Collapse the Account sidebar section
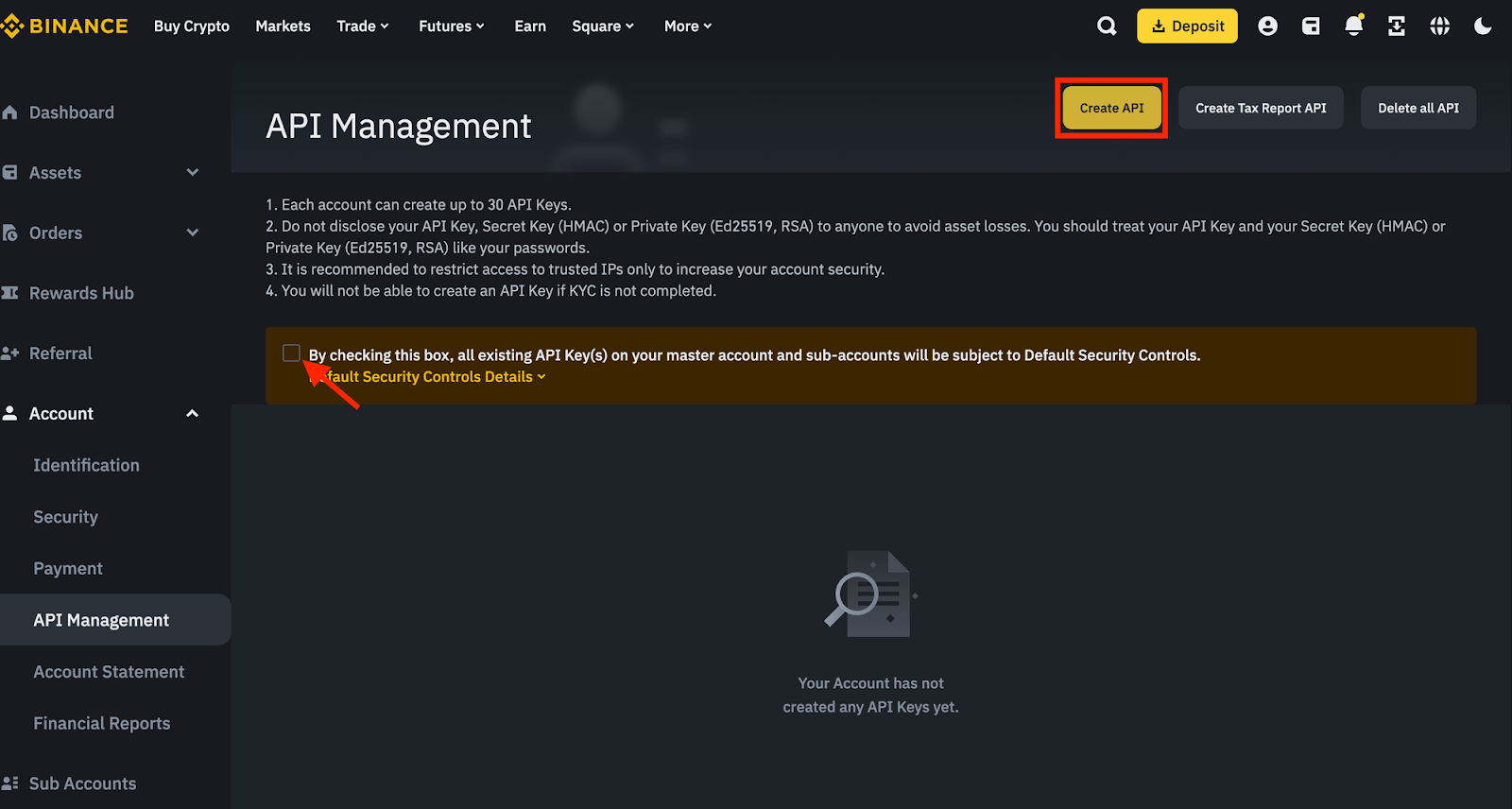This screenshot has height=809, width=1512. tap(193, 413)
